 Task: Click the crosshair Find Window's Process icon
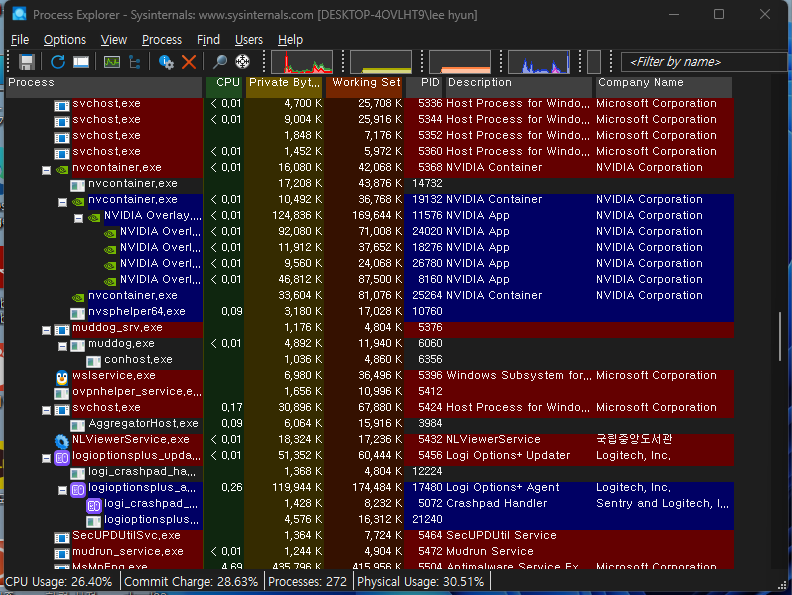pyautogui.click(x=242, y=62)
